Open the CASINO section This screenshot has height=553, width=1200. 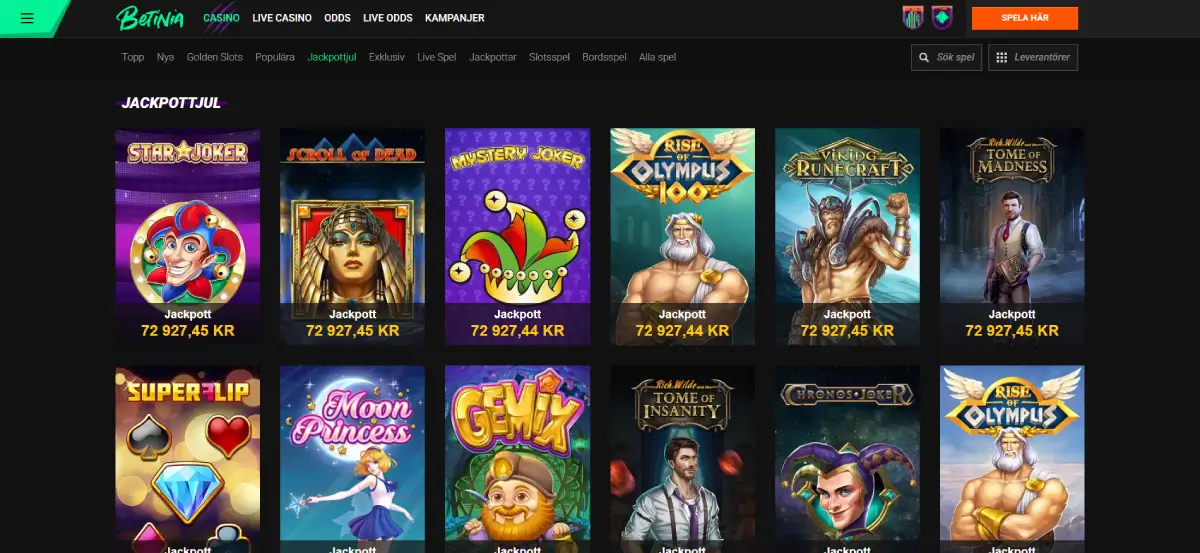[x=221, y=18]
